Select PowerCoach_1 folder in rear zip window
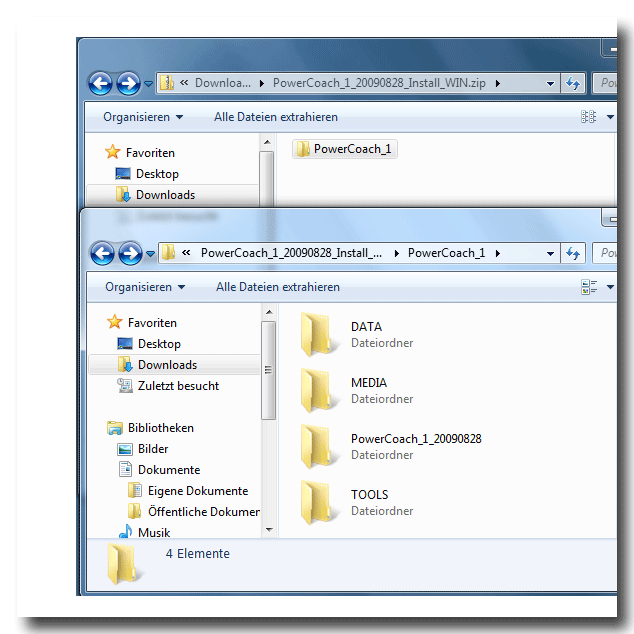The image size is (634, 634). pyautogui.click(x=345, y=149)
